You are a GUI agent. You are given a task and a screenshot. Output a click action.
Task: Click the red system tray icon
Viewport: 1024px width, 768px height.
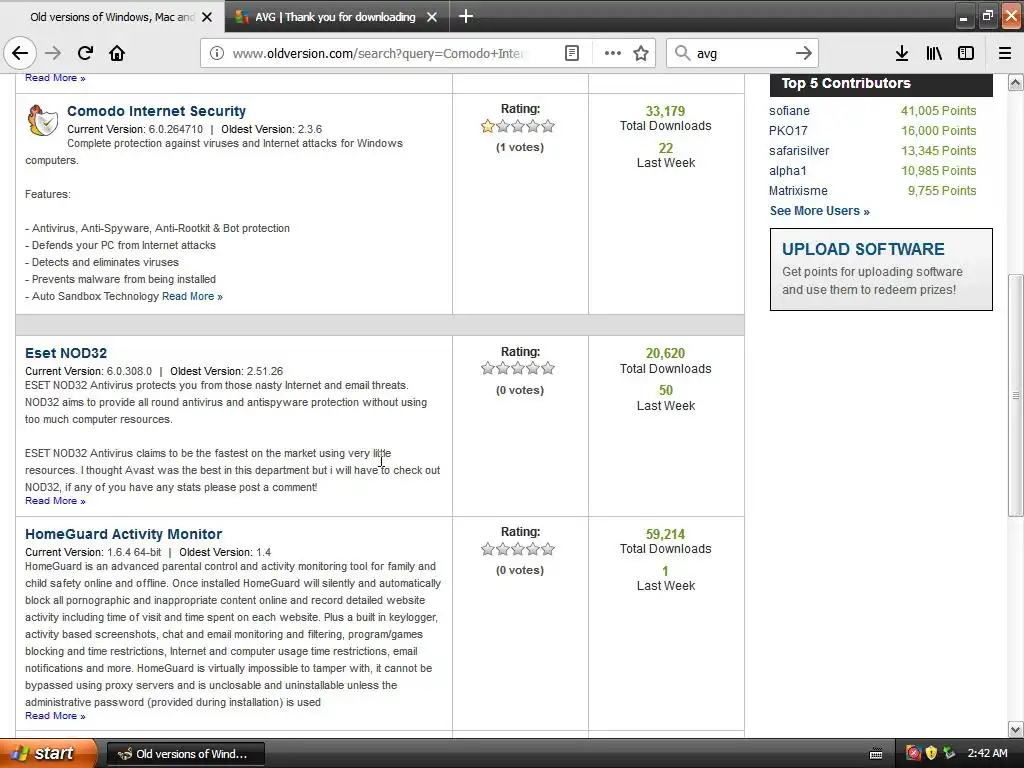pos(914,754)
